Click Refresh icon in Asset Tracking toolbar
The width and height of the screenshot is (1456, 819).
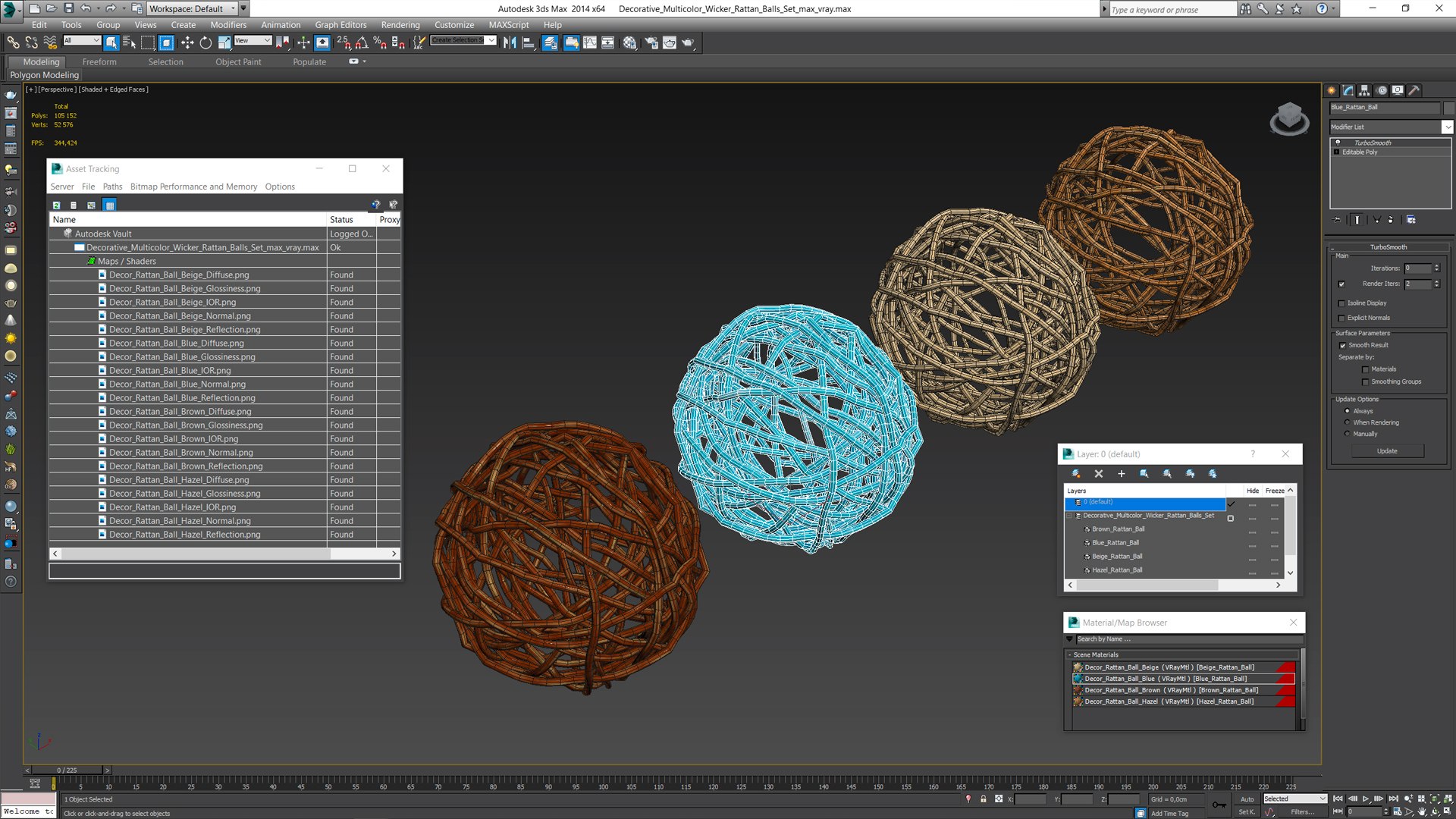tap(56, 205)
